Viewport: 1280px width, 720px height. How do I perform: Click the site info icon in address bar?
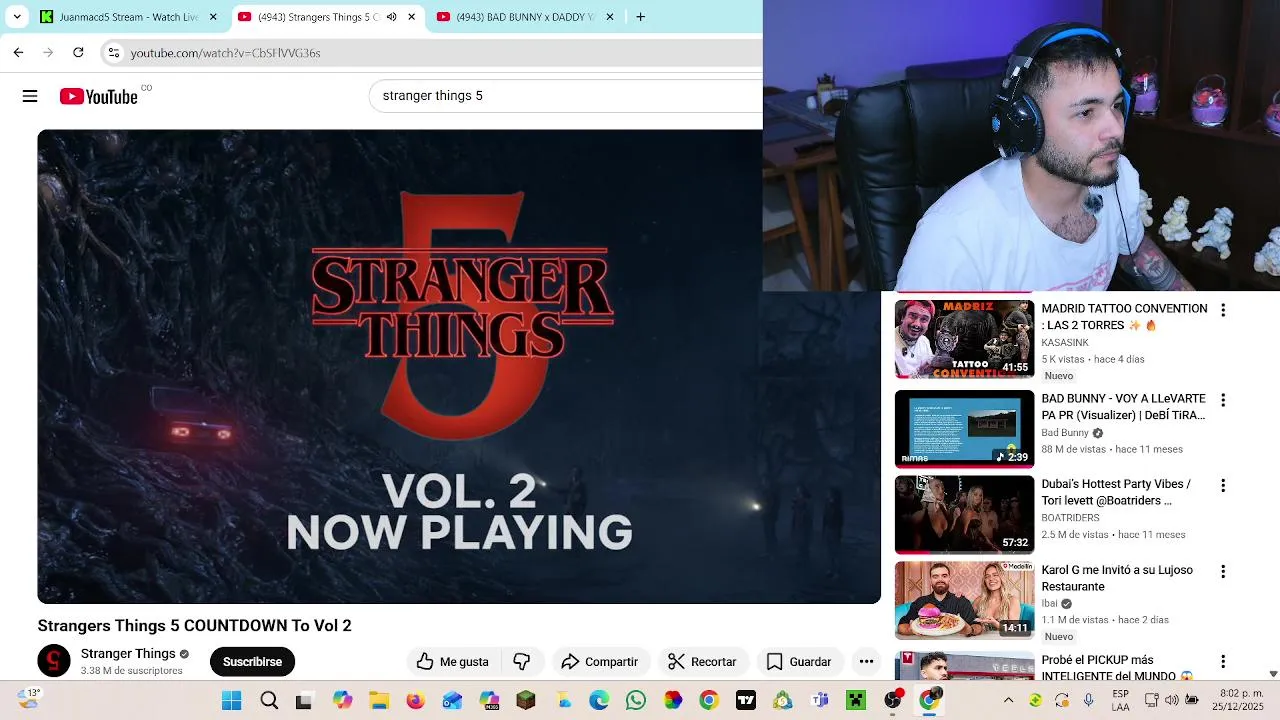114,52
